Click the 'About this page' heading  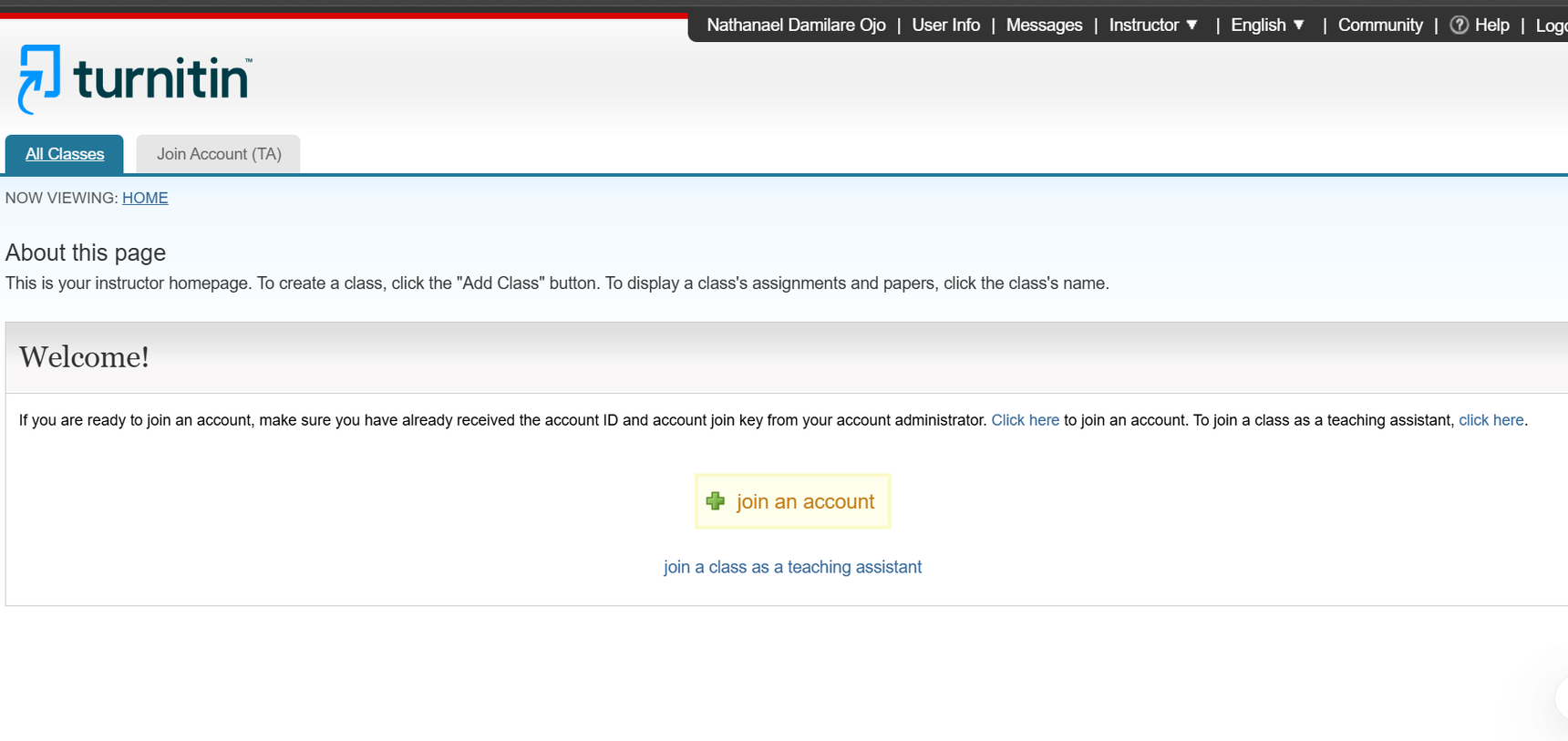click(86, 252)
